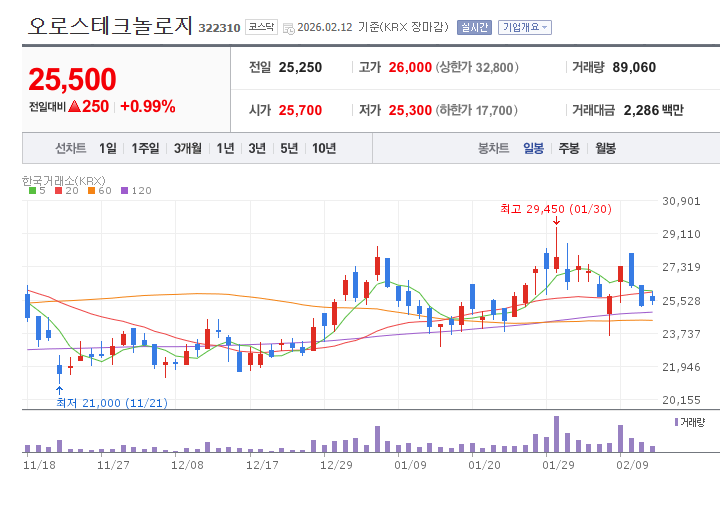Click the 저가 value 25,300
The height and width of the screenshot is (512, 720).
click(410, 110)
